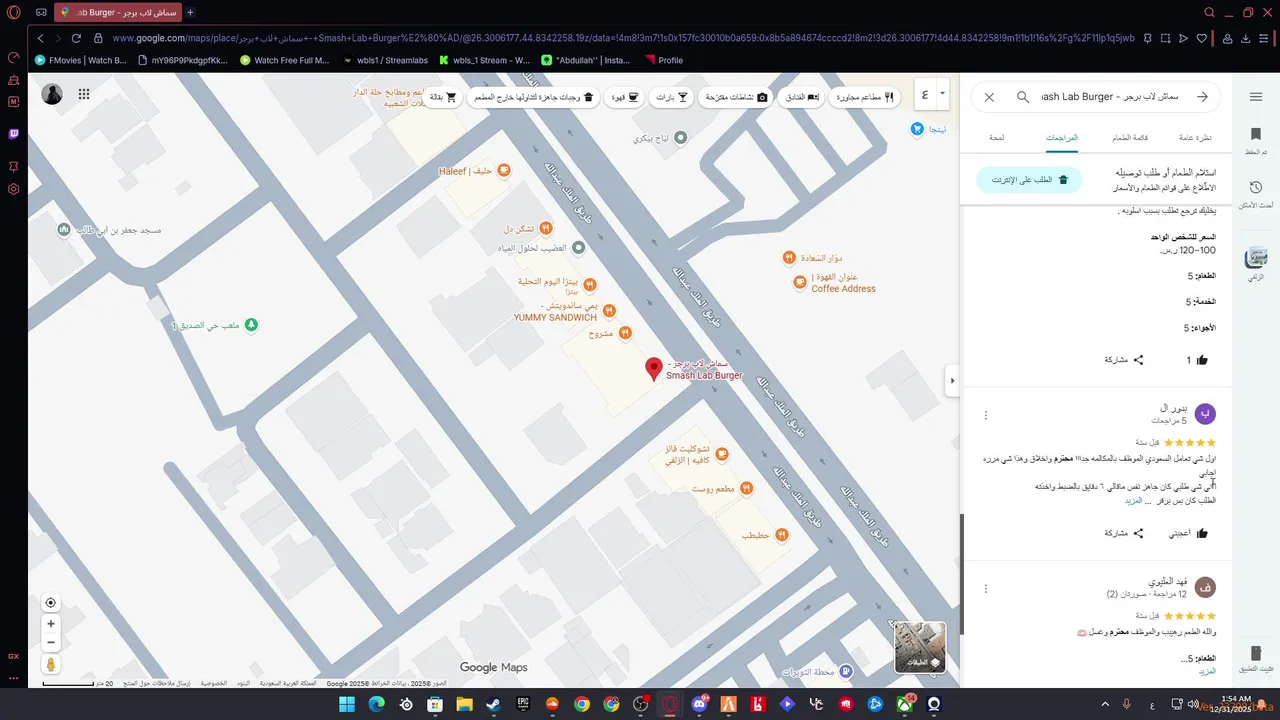This screenshot has height=720, width=1280.
Task: Select نشاطات مقترحة things to do chip
Action: tap(735, 97)
